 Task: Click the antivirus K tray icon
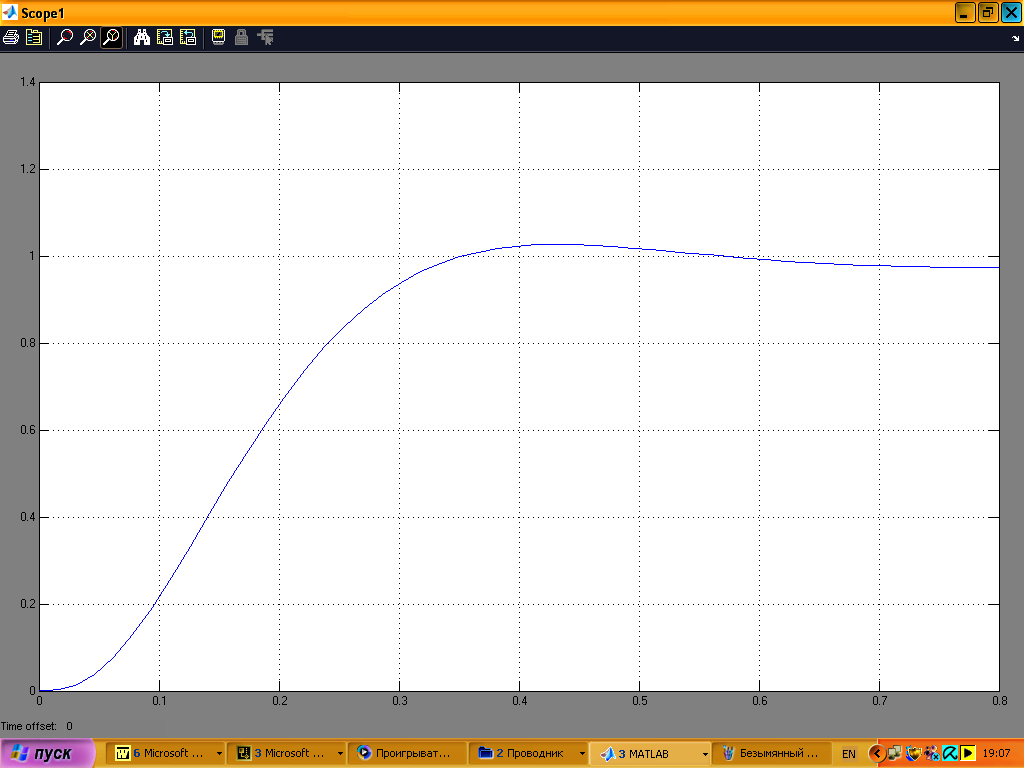(950, 754)
